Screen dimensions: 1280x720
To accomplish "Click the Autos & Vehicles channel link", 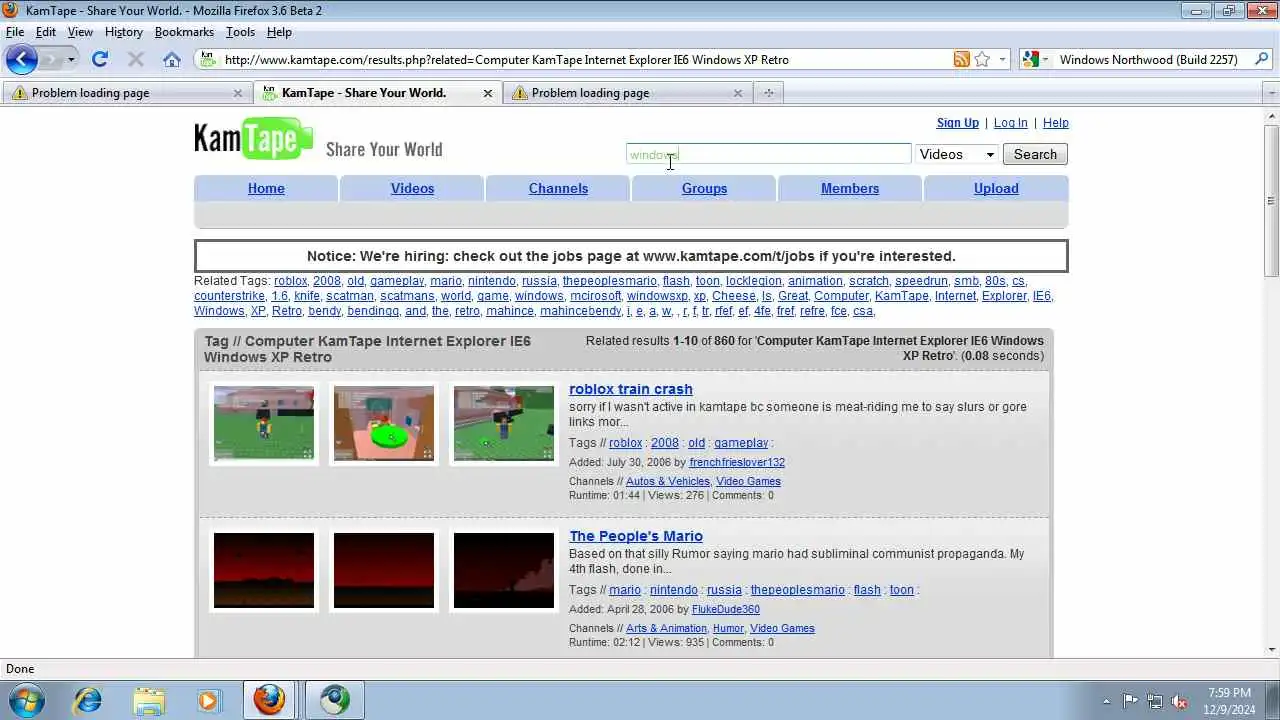I will (x=668, y=482).
